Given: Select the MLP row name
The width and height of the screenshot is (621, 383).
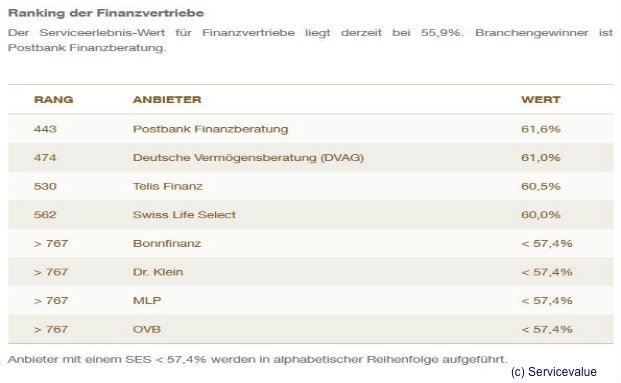Looking at the screenshot, I should pyautogui.click(x=147, y=301).
